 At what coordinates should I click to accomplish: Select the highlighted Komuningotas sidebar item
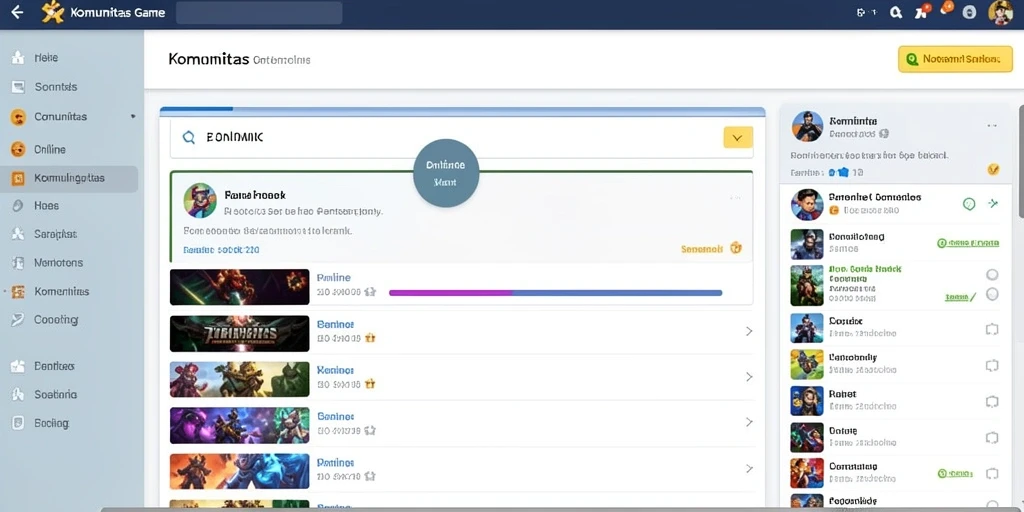[69, 178]
